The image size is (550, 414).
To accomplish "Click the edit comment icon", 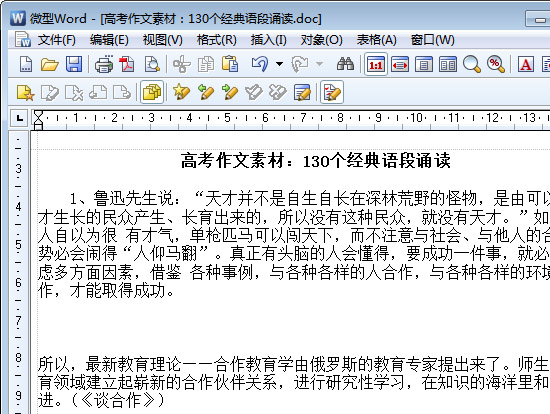I will 49,93.
